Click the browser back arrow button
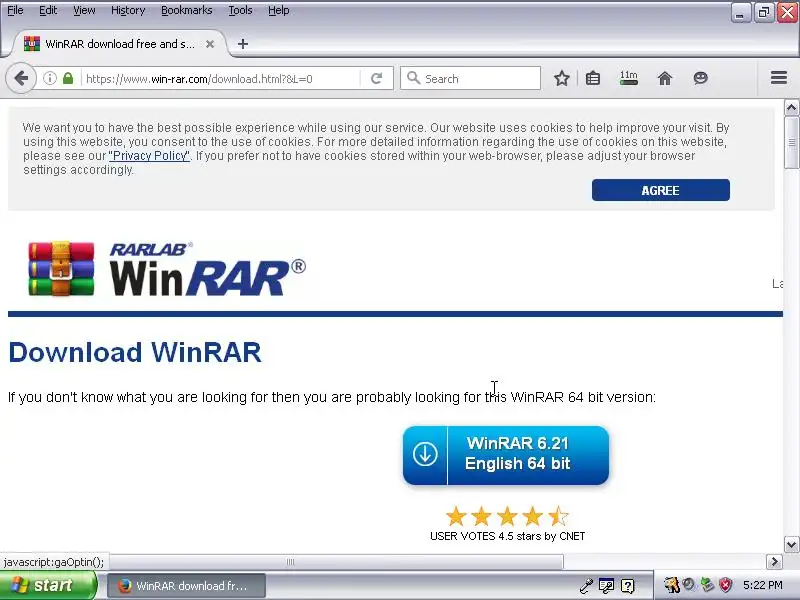 click(x=21, y=79)
